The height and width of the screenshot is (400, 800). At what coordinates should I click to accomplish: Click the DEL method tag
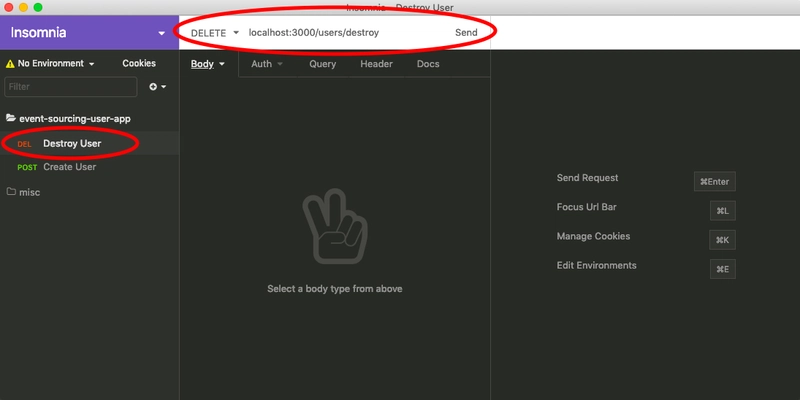click(x=24, y=144)
